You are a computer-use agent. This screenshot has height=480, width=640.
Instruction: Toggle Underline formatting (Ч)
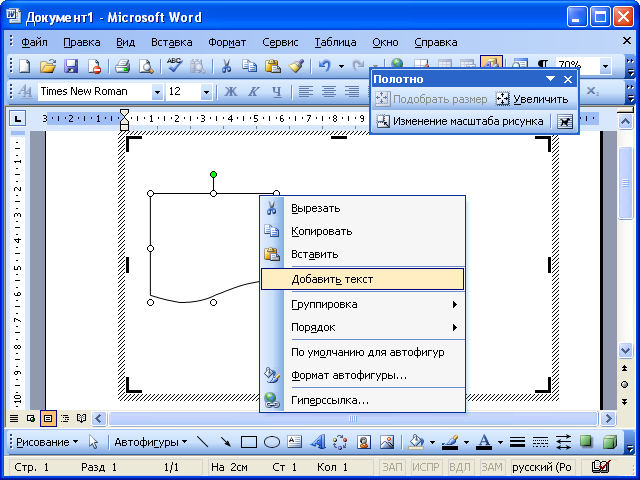tap(276, 92)
